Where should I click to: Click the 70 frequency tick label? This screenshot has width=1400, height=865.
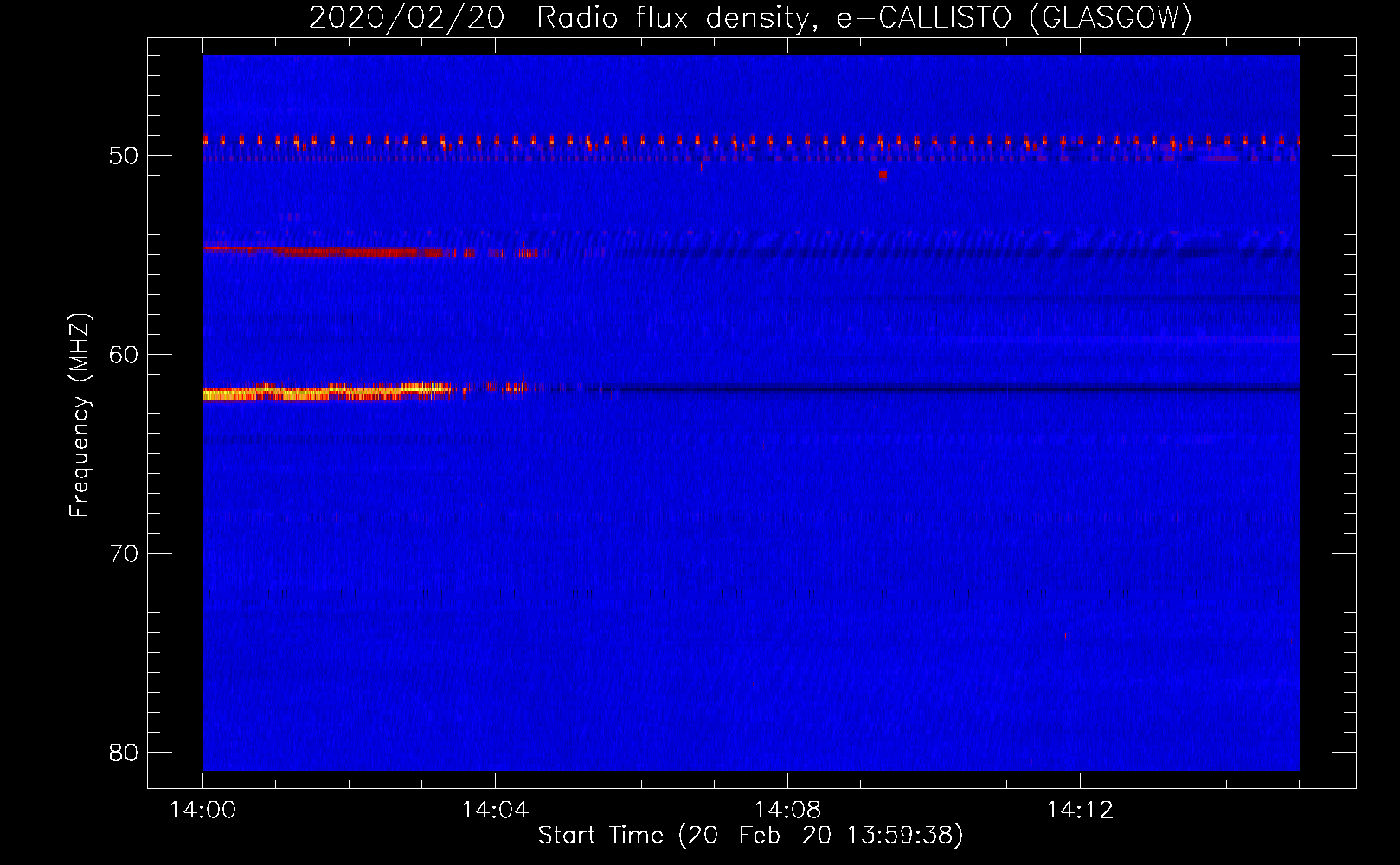[124, 554]
